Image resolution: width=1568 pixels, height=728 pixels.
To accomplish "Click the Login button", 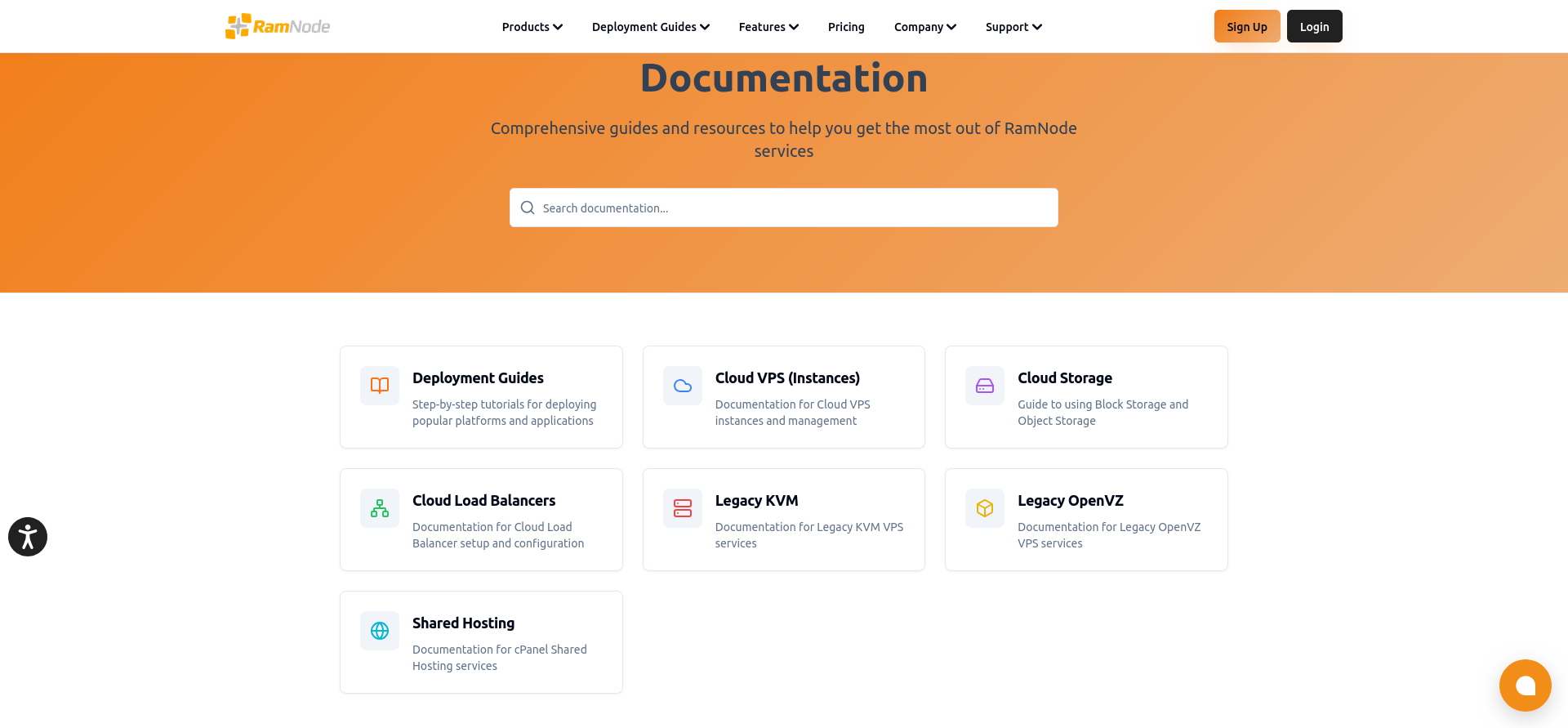I will click(x=1315, y=26).
